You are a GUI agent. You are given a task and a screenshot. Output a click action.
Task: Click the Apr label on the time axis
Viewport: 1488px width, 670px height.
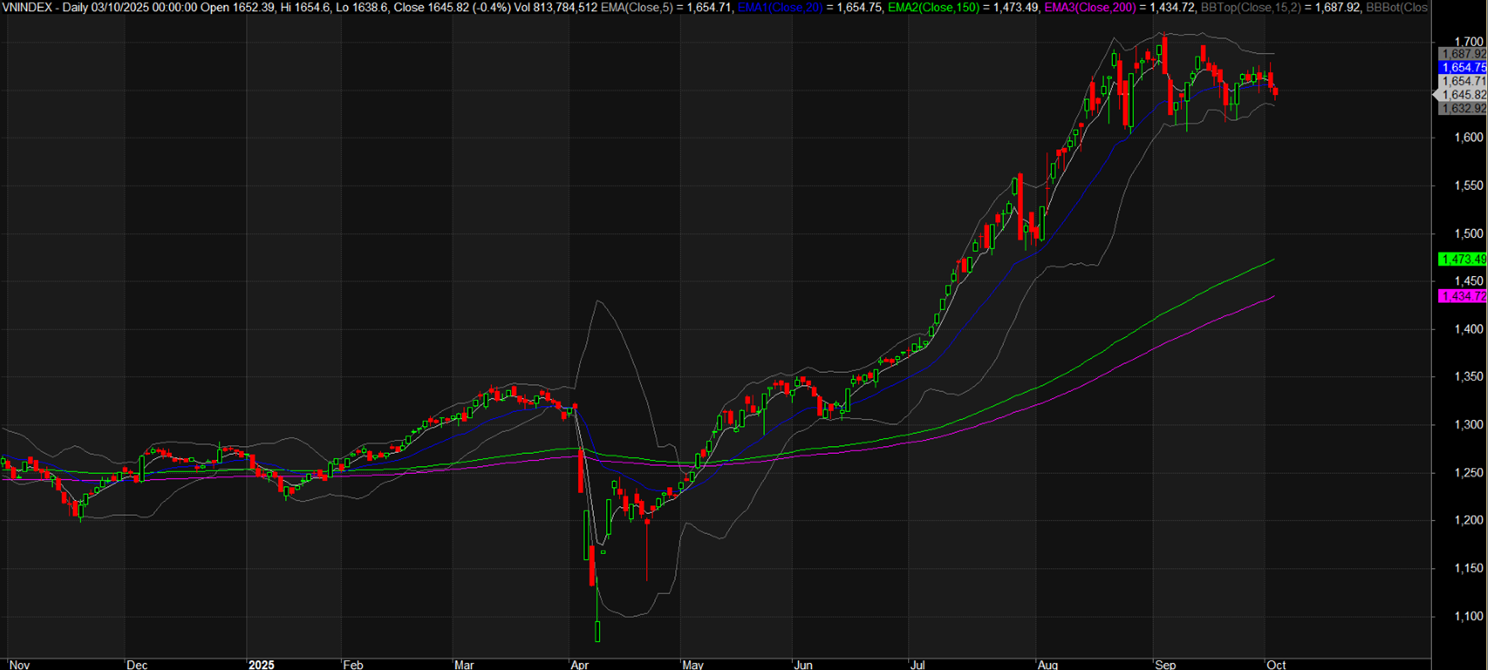tap(579, 663)
